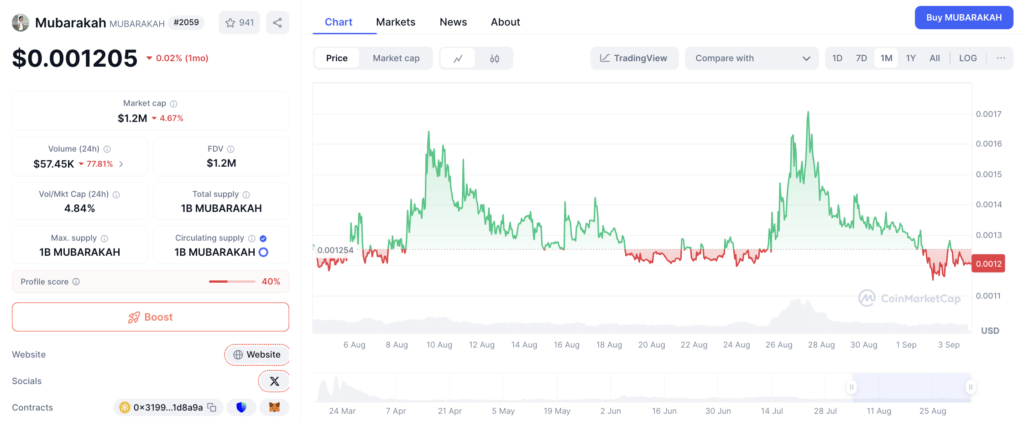This screenshot has width=1024, height=422.
Task: Click the 0.001254 baseline label
Action: point(335,250)
